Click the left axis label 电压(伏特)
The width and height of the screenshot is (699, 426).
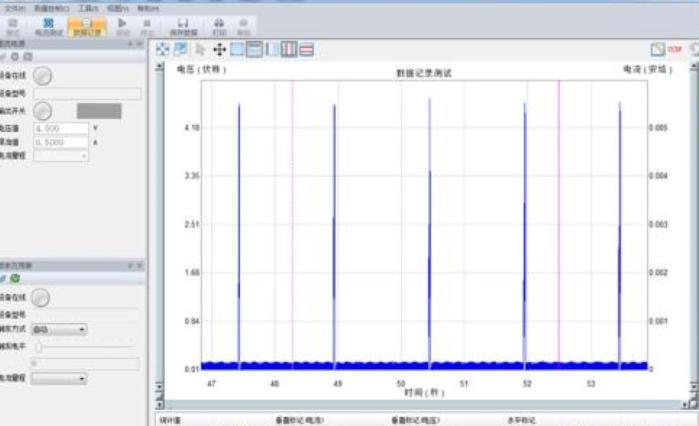pyautogui.click(x=201, y=70)
